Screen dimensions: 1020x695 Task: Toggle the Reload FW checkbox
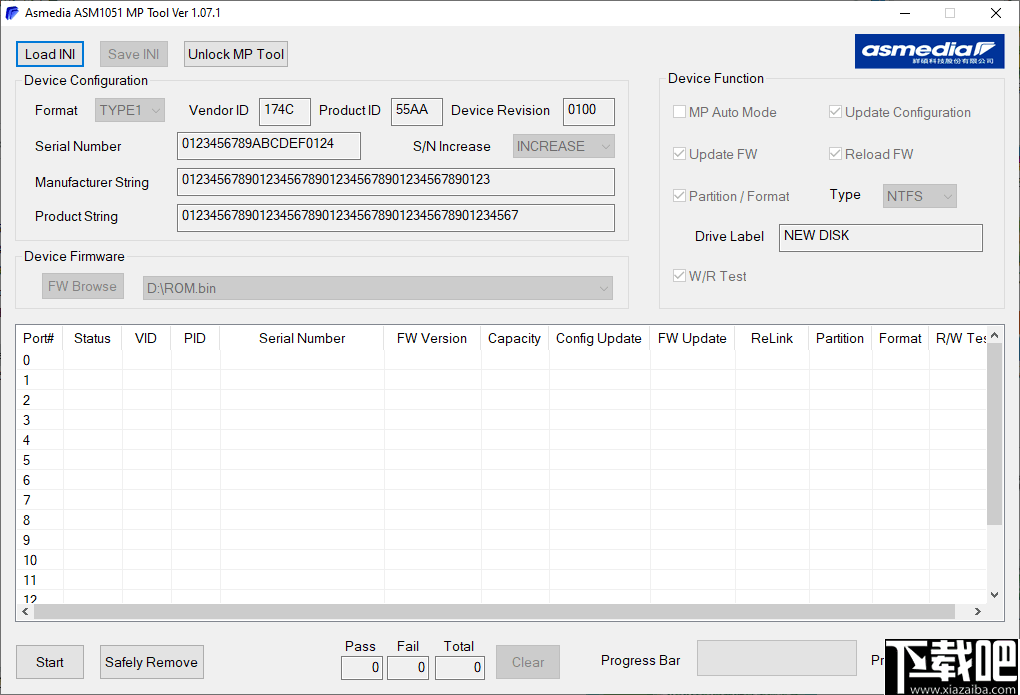tap(836, 154)
